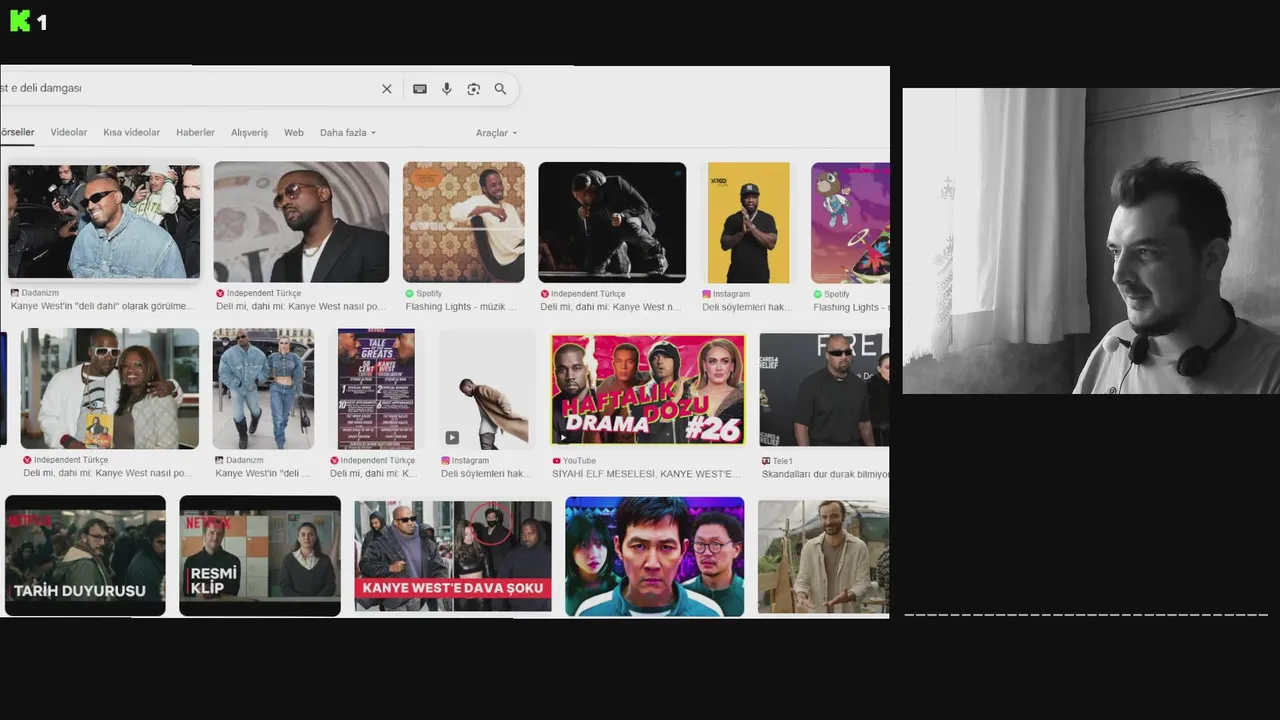
Task: Open 'SİYAHİ ELF MESELESİ, KANYE WEST'E...' link
Action: tap(646, 473)
